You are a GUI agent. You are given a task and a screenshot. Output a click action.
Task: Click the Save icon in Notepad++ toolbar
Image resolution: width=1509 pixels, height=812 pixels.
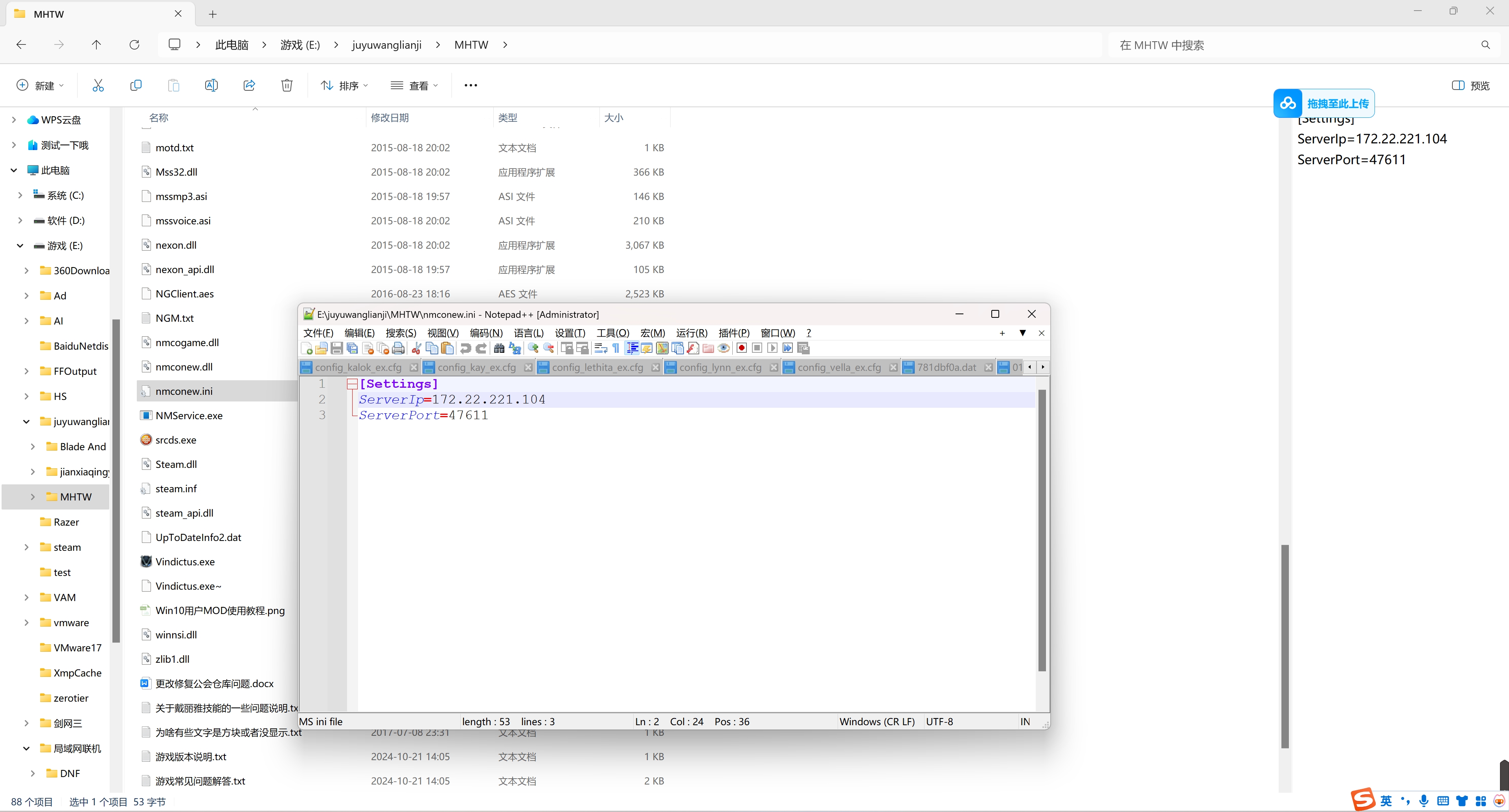(x=337, y=348)
